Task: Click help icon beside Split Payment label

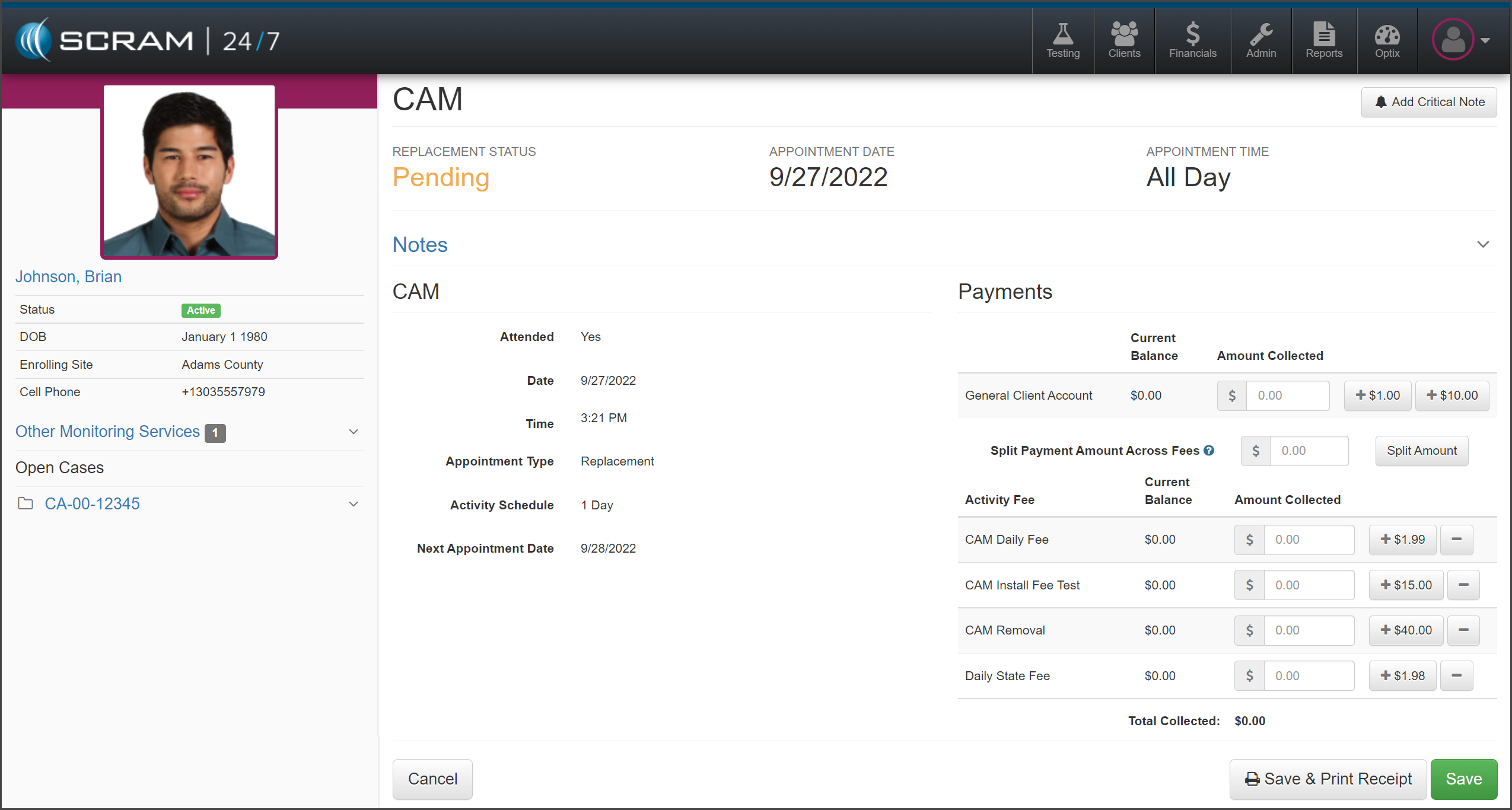Action: [x=1209, y=451]
